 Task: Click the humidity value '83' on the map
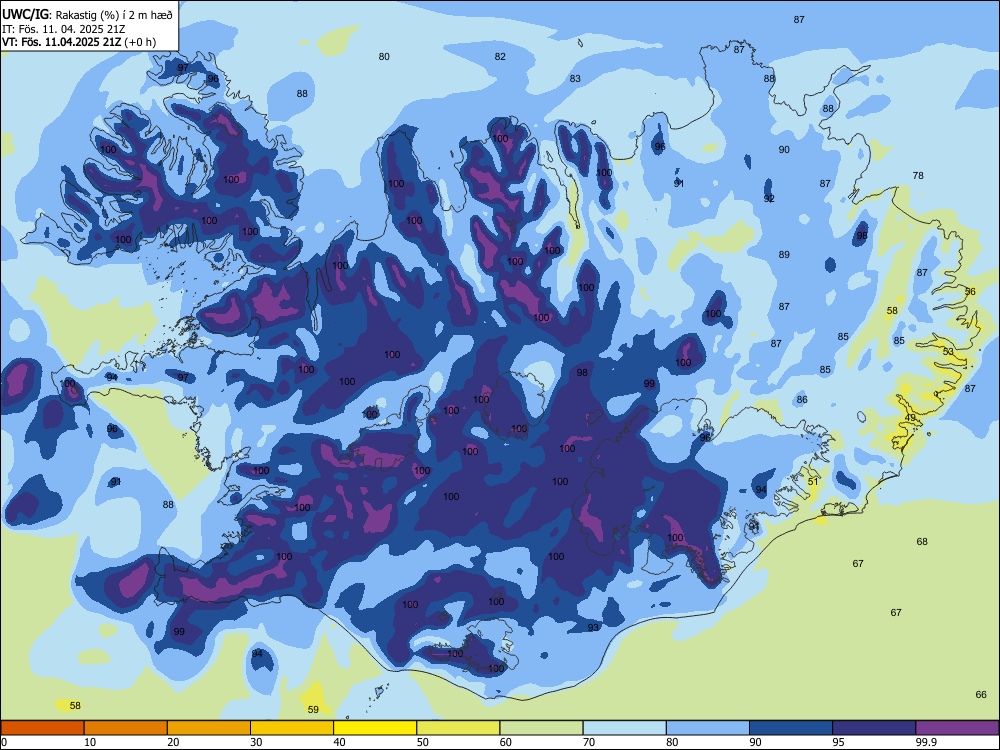coord(575,78)
